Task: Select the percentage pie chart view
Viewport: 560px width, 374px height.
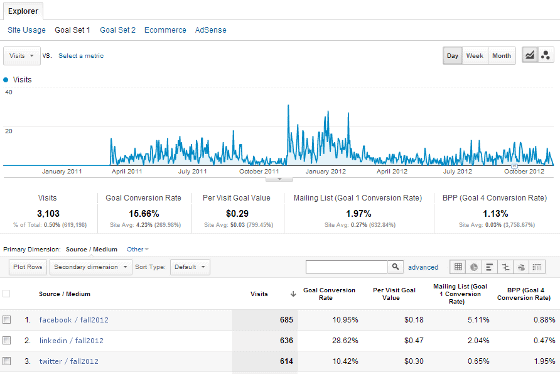Action: (x=474, y=267)
